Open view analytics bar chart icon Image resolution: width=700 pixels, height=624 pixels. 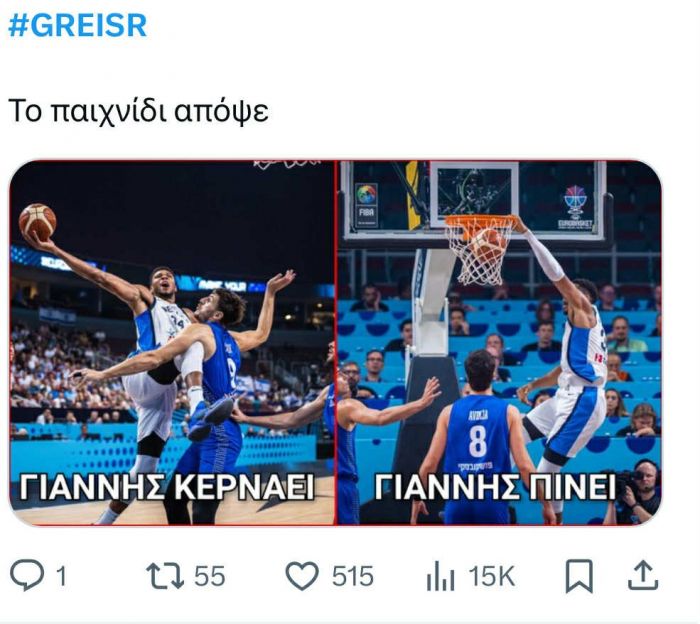click(441, 577)
